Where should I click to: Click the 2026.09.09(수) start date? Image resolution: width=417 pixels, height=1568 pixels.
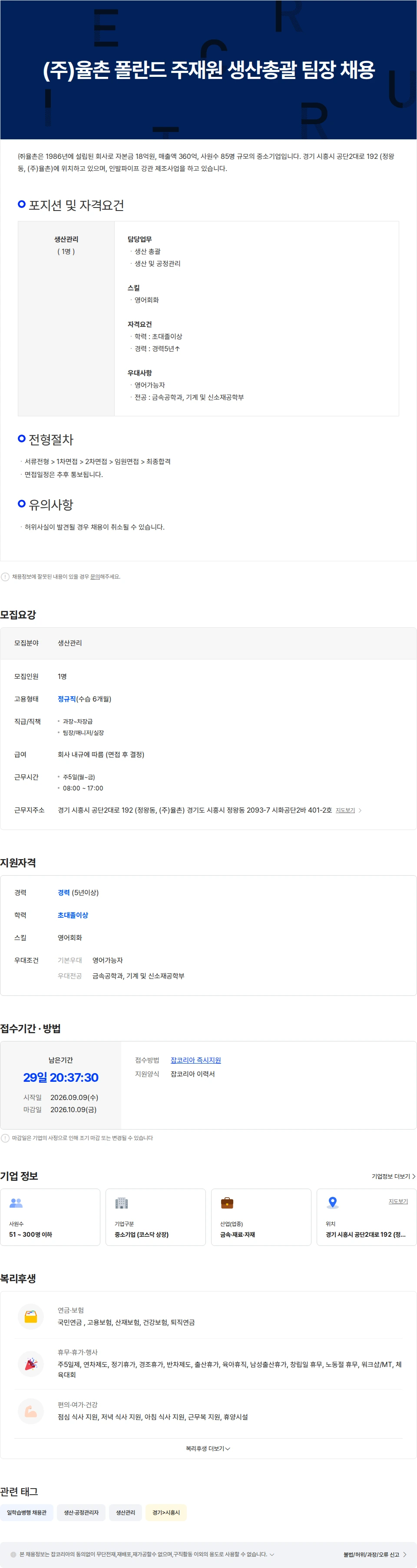74,1097
